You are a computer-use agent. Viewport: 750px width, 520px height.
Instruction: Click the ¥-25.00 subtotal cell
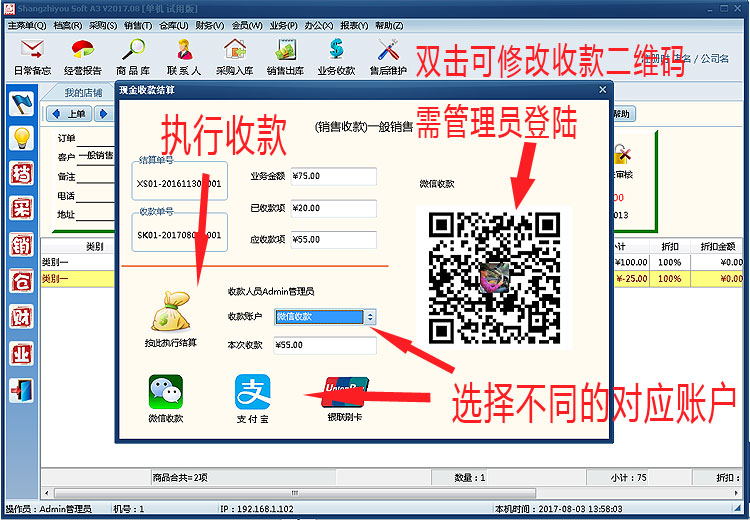point(631,278)
